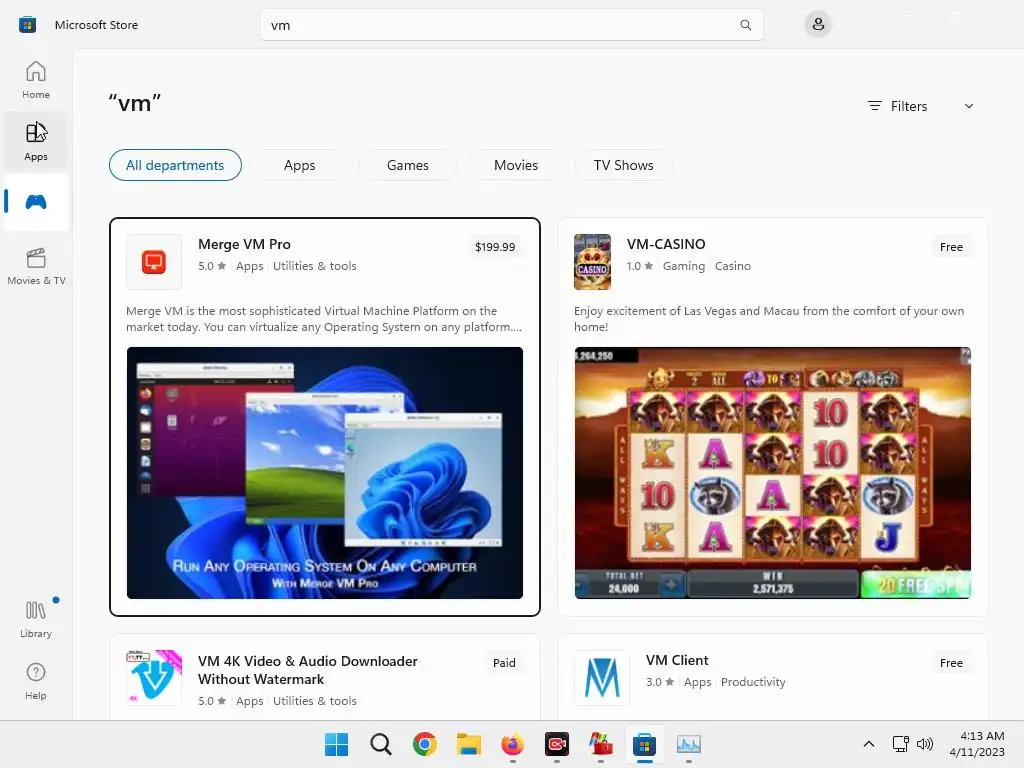1024x768 pixels.
Task: Click the Paid badge on VM 4K Downloader
Action: coord(504,663)
